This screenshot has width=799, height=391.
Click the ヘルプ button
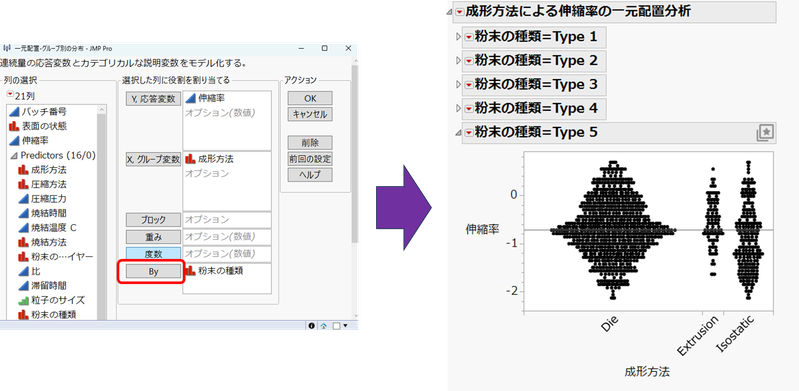click(x=310, y=175)
